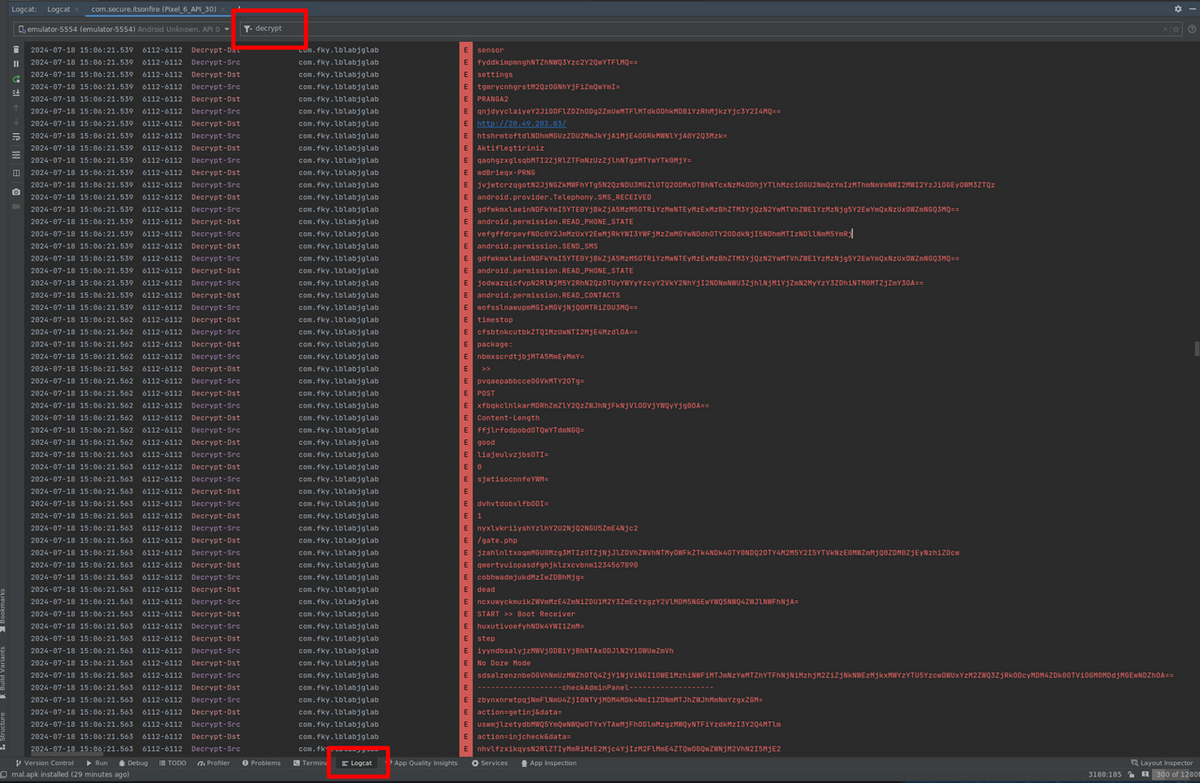1200x783 pixels.
Task: Open the Profiler tool window tab
Action: (x=213, y=763)
